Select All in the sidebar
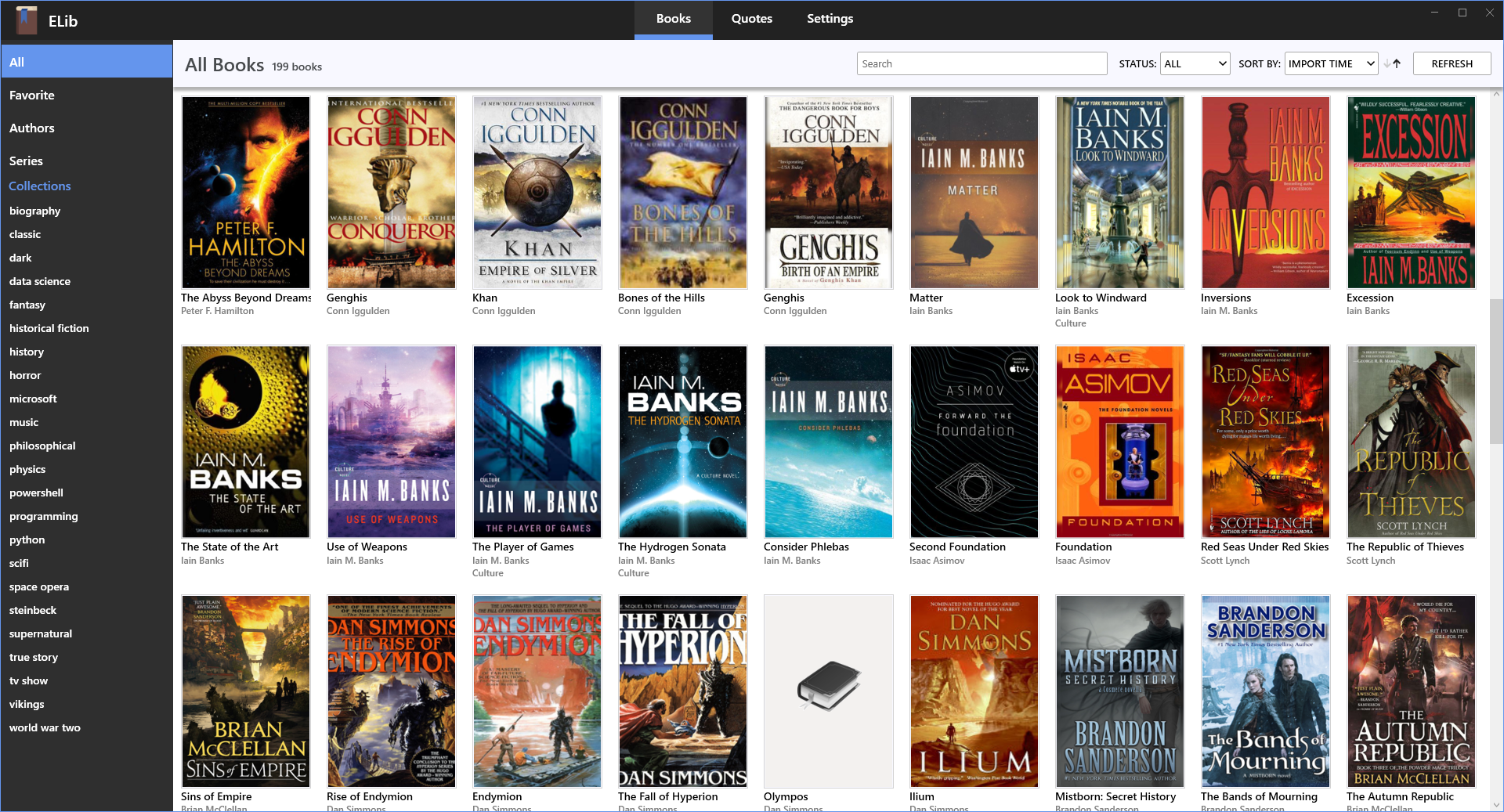The image size is (1504, 812). point(86,62)
